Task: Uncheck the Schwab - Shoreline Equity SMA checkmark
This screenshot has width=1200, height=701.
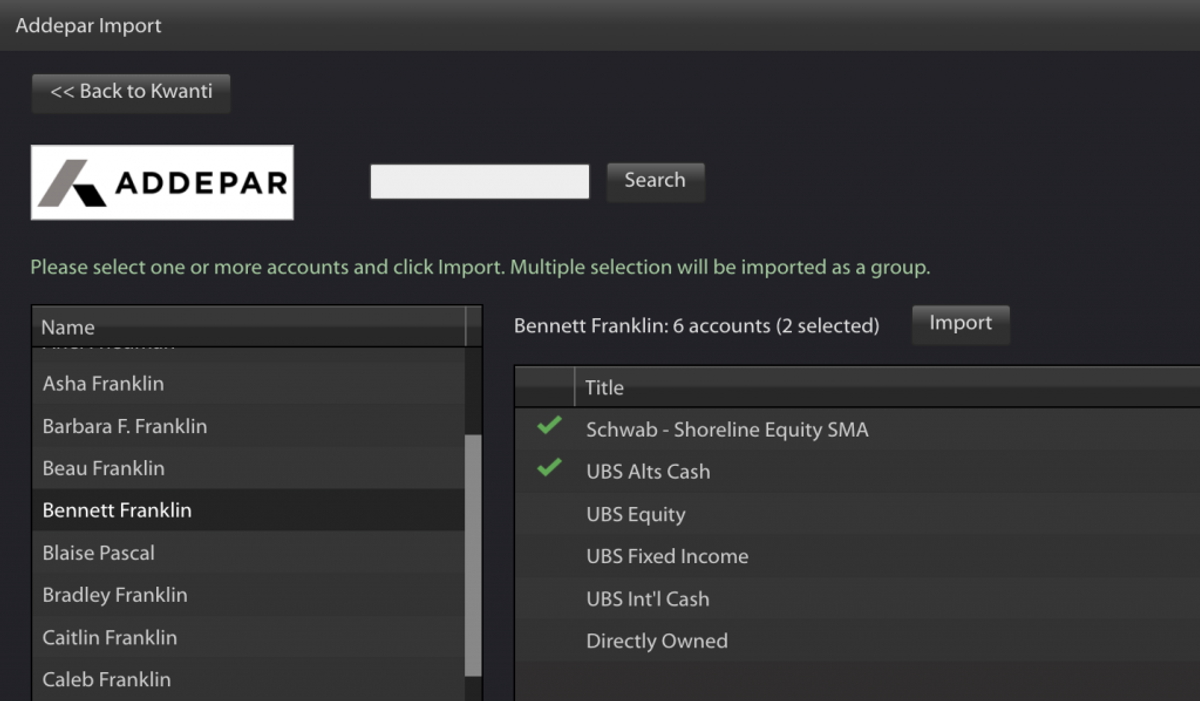Action: coord(549,425)
